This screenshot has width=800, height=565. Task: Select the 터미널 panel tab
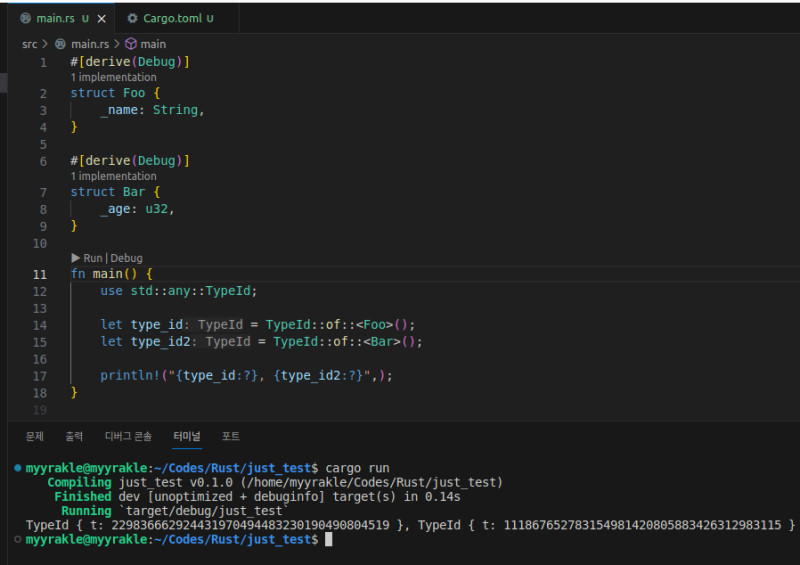pos(186,436)
